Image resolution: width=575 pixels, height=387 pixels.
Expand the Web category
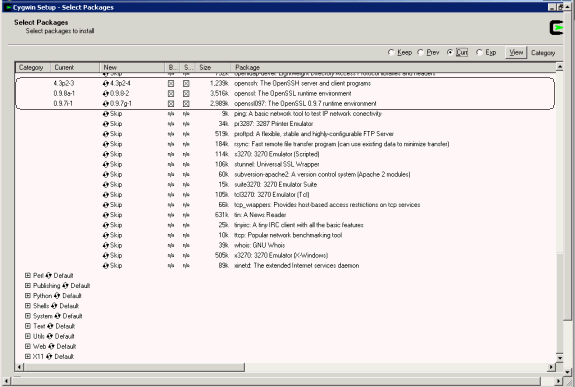coord(28,346)
